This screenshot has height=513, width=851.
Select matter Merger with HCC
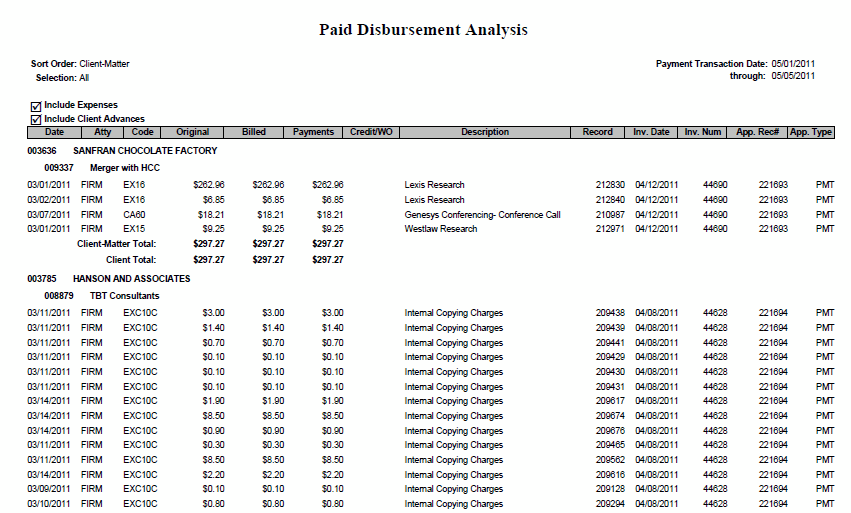(125, 168)
